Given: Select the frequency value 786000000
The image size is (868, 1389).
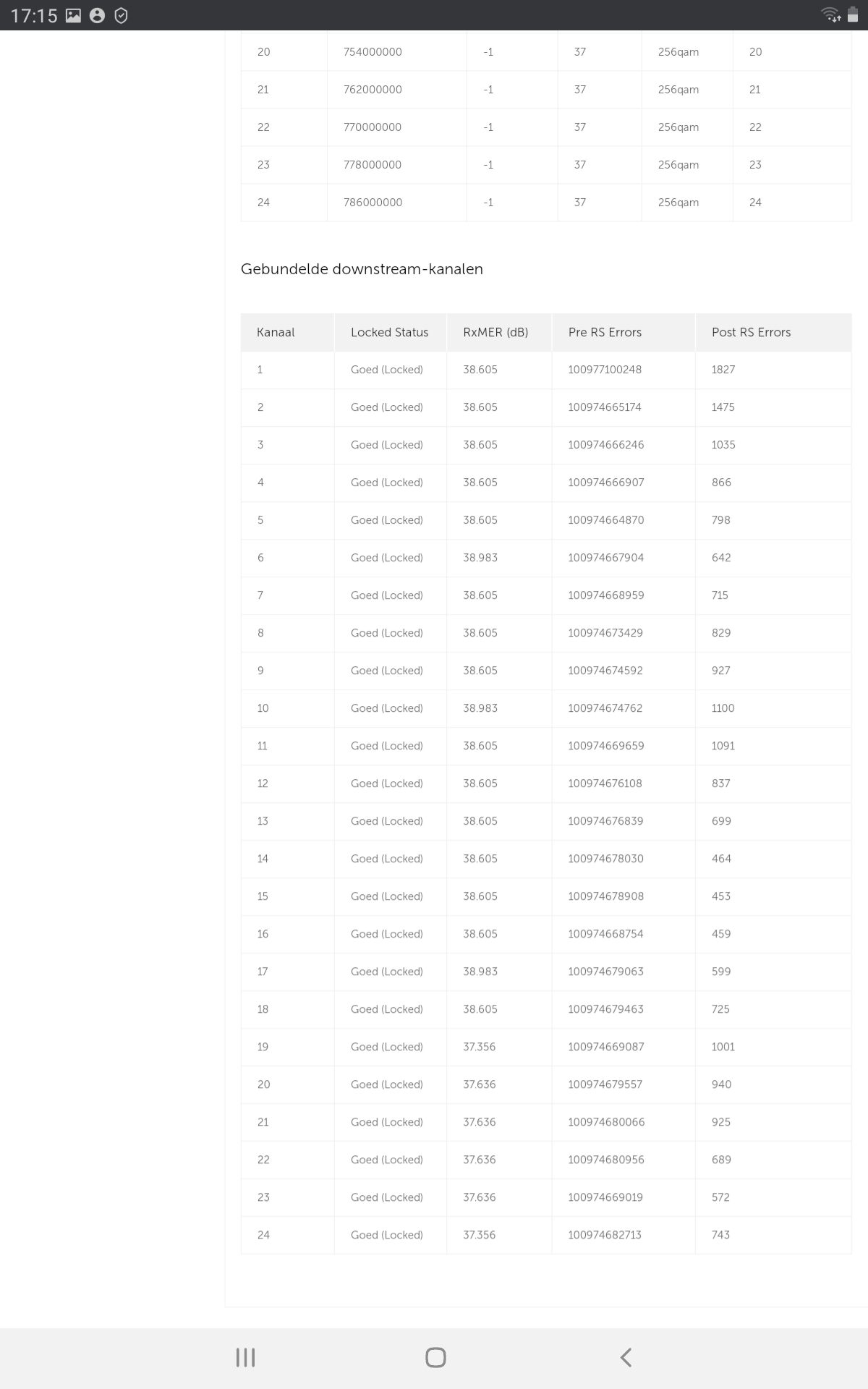Looking at the screenshot, I should (x=373, y=203).
